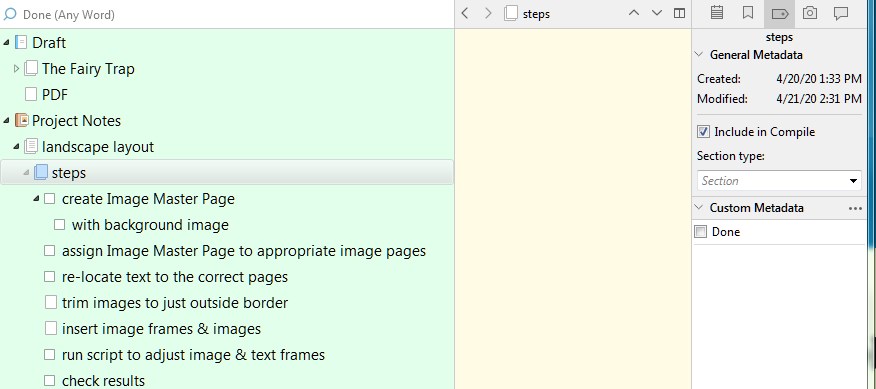Click the search magnifier icon
The height and width of the screenshot is (389, 876).
pyautogui.click(x=9, y=14)
